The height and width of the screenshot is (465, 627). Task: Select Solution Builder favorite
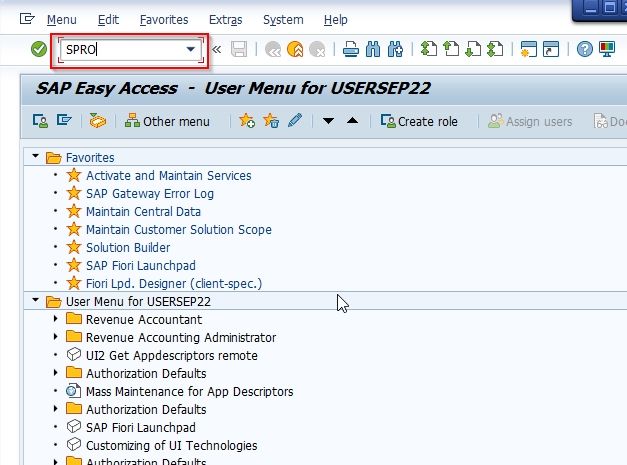pos(128,247)
